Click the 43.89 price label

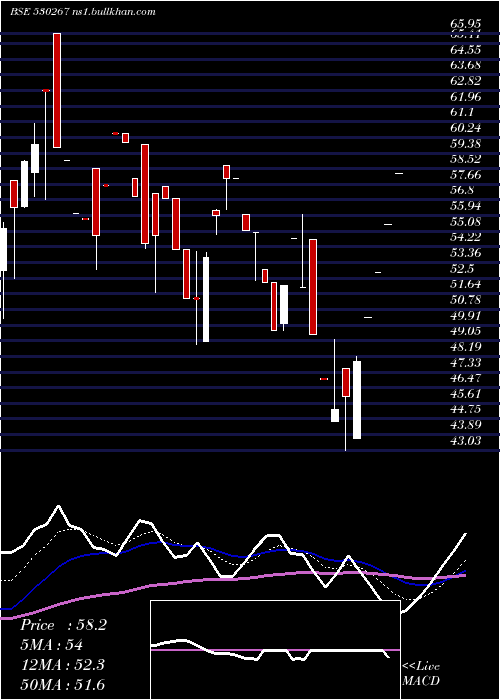tap(466, 425)
